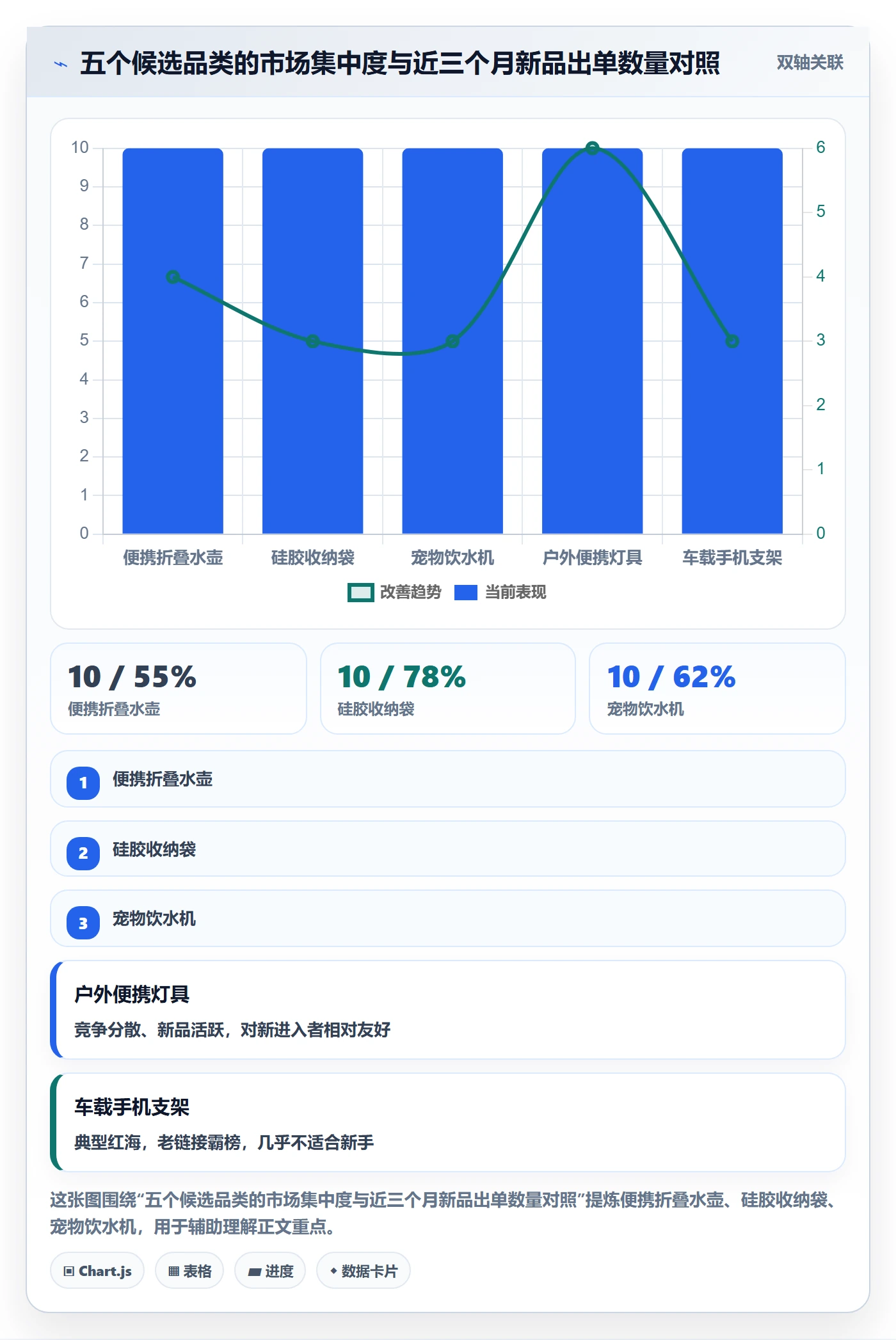Click the line point on 车载手机支架 bar
Screen dimensions: 896x1340
pyautogui.click(x=732, y=341)
